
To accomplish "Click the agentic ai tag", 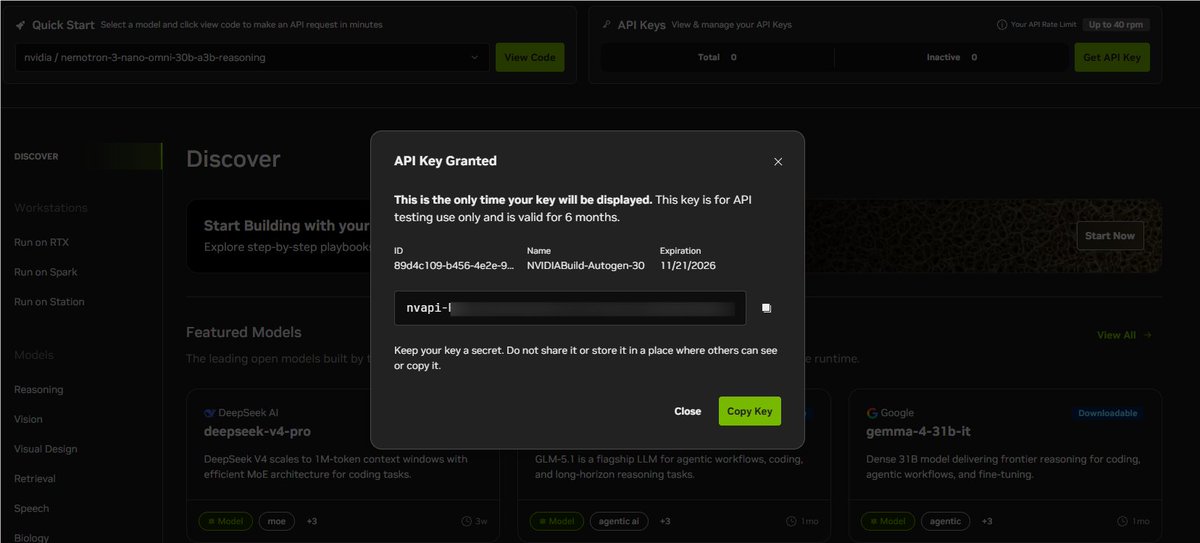I will pos(621,521).
